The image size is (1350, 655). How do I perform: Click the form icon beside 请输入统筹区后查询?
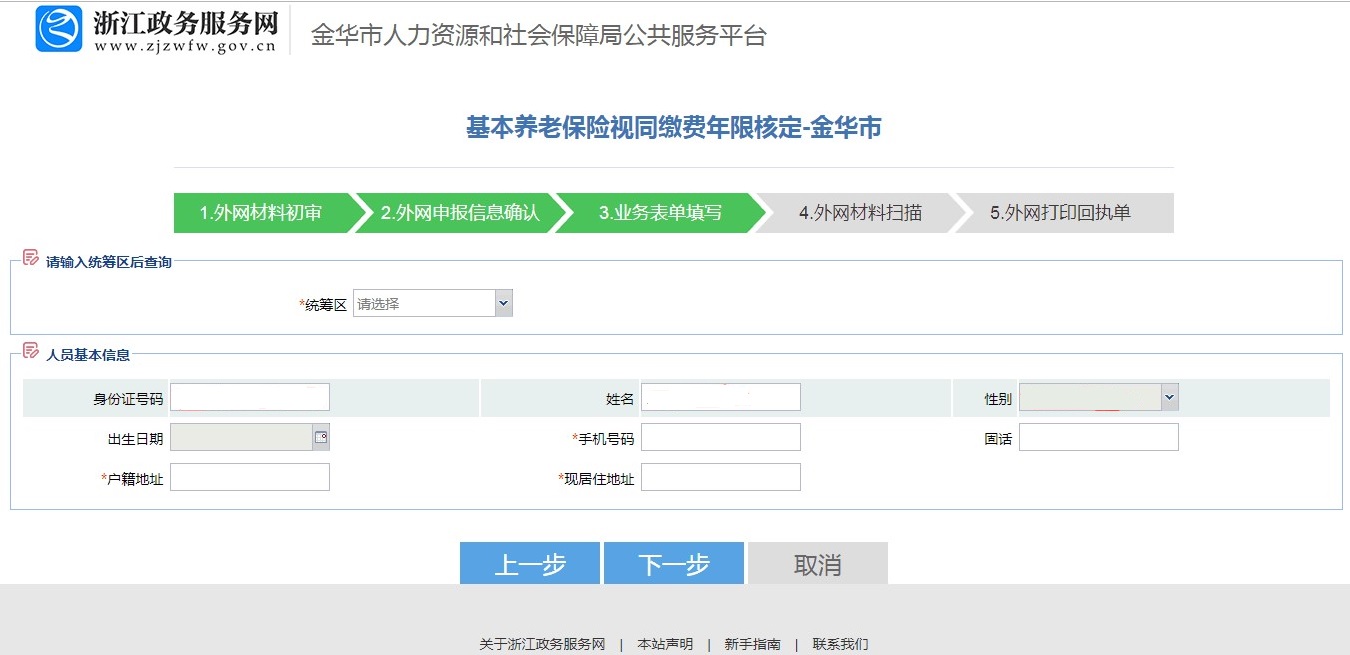(x=31, y=258)
